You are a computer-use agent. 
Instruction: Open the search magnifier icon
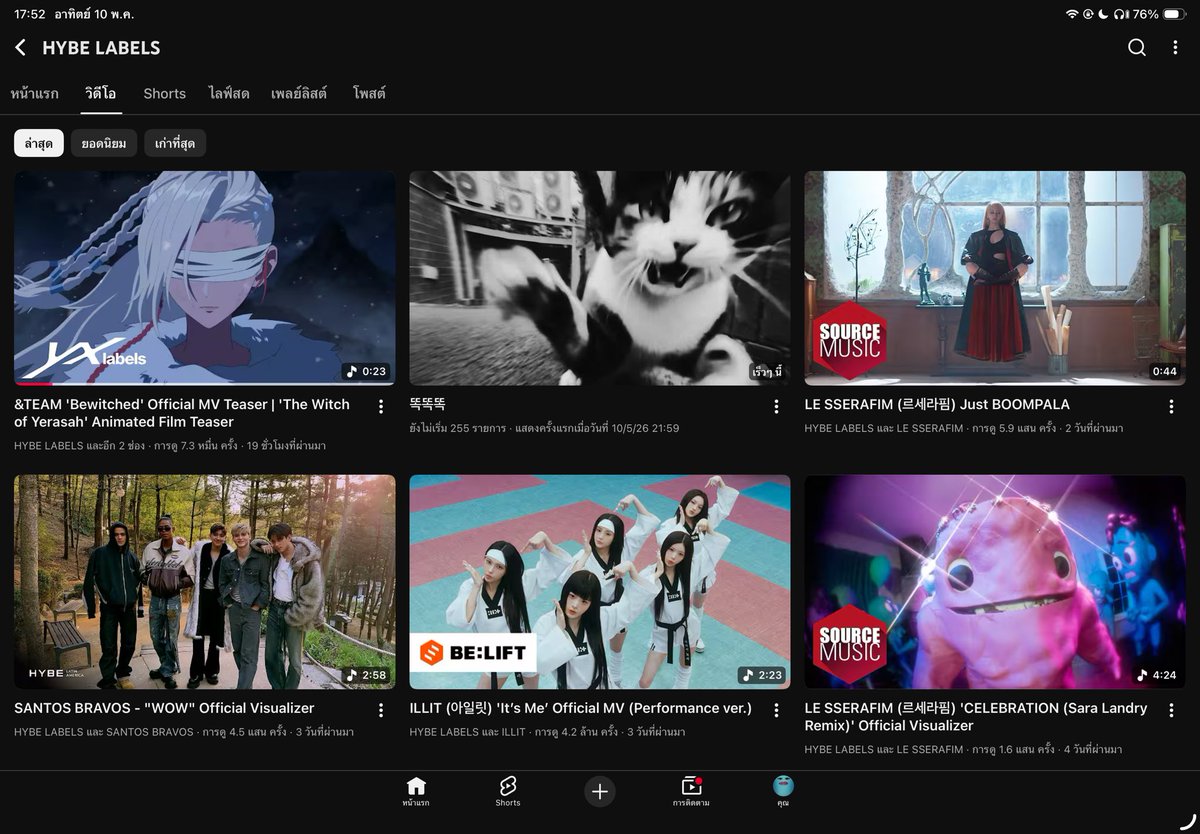click(x=1137, y=47)
